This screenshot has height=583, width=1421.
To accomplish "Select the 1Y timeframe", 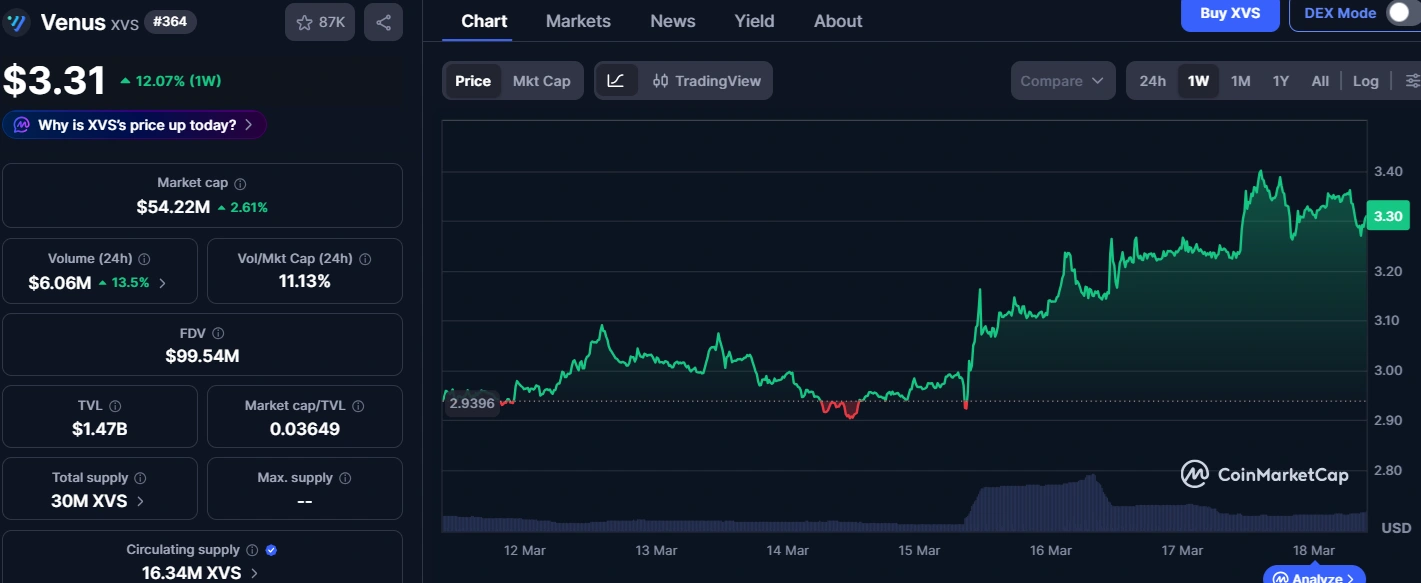I will (1281, 80).
